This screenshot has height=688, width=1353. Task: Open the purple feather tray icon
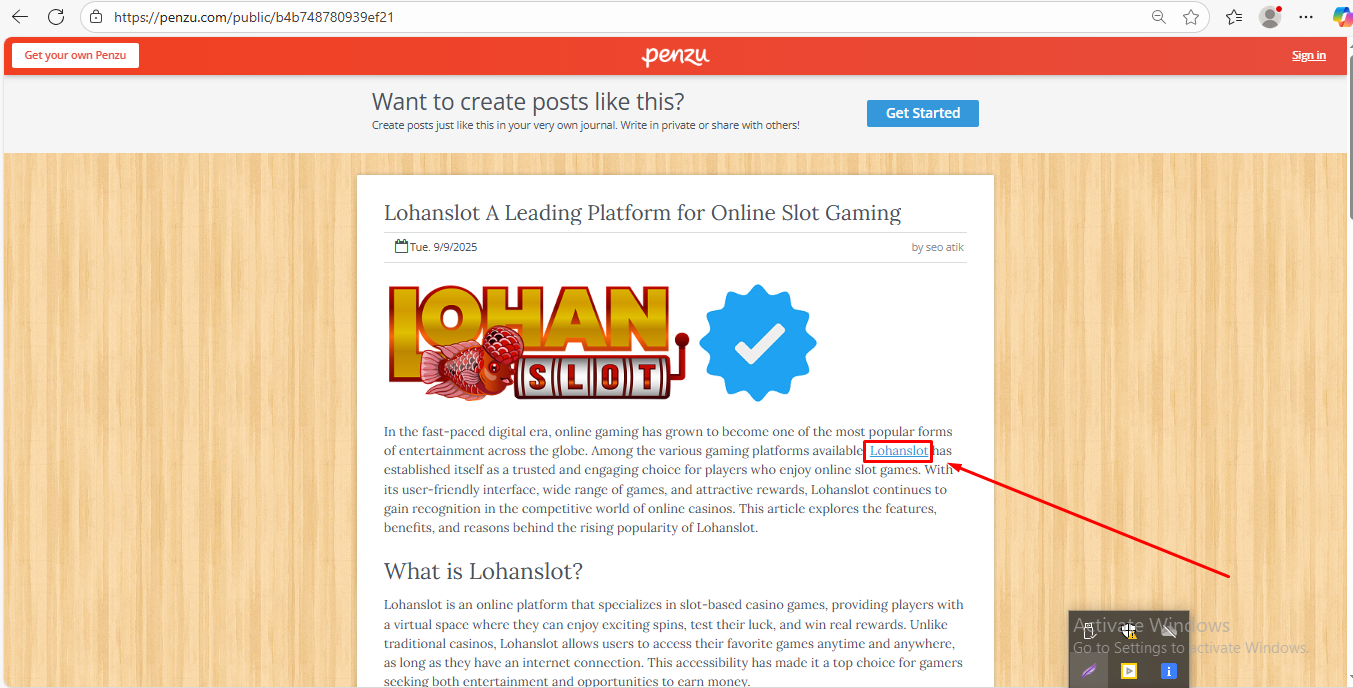(x=1090, y=671)
